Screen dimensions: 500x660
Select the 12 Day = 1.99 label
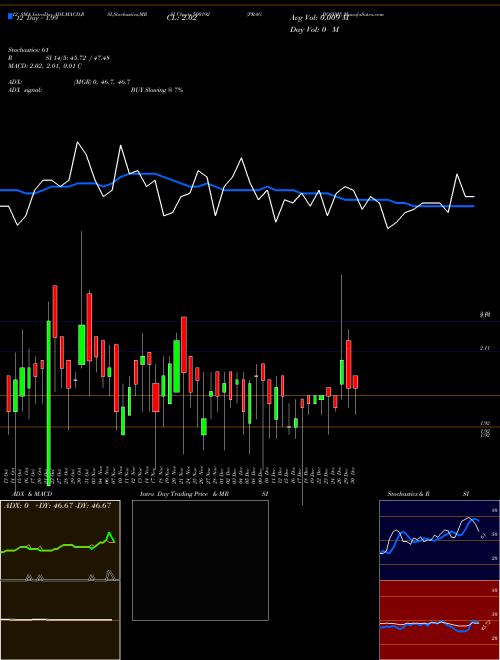(x=36, y=19)
